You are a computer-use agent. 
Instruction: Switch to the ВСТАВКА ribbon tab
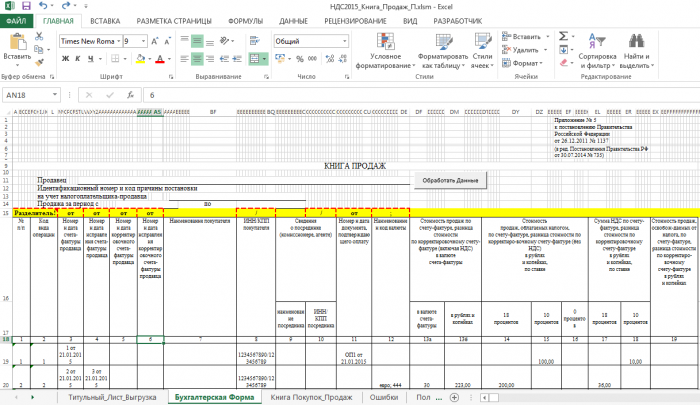coord(105,21)
